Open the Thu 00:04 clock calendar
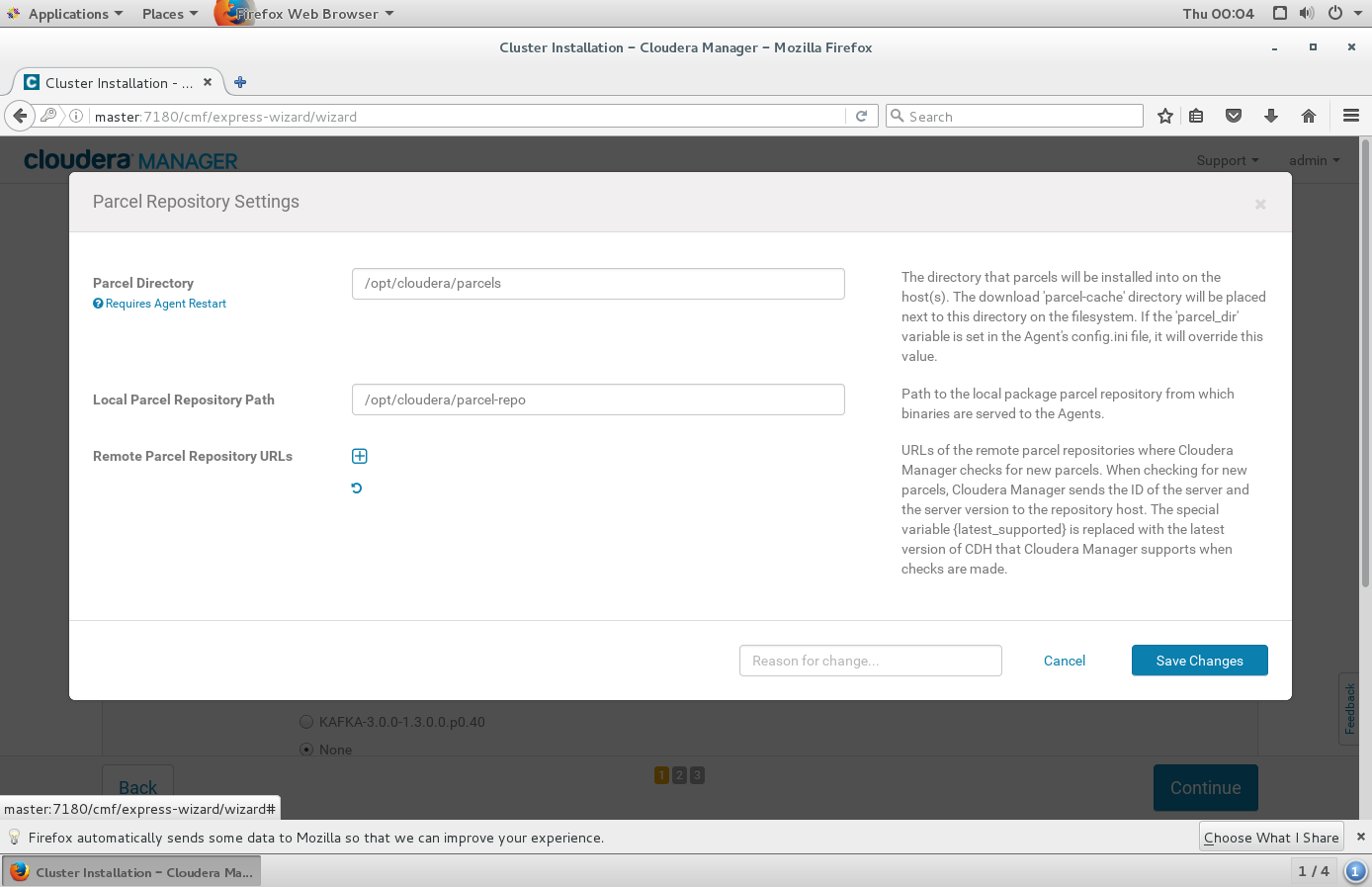Image resolution: width=1372 pixels, height=887 pixels. coord(1218,14)
